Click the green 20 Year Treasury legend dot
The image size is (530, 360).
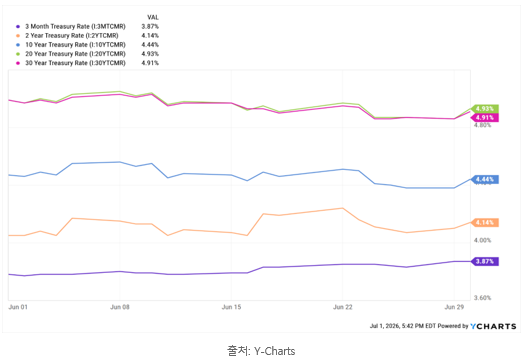18,54
